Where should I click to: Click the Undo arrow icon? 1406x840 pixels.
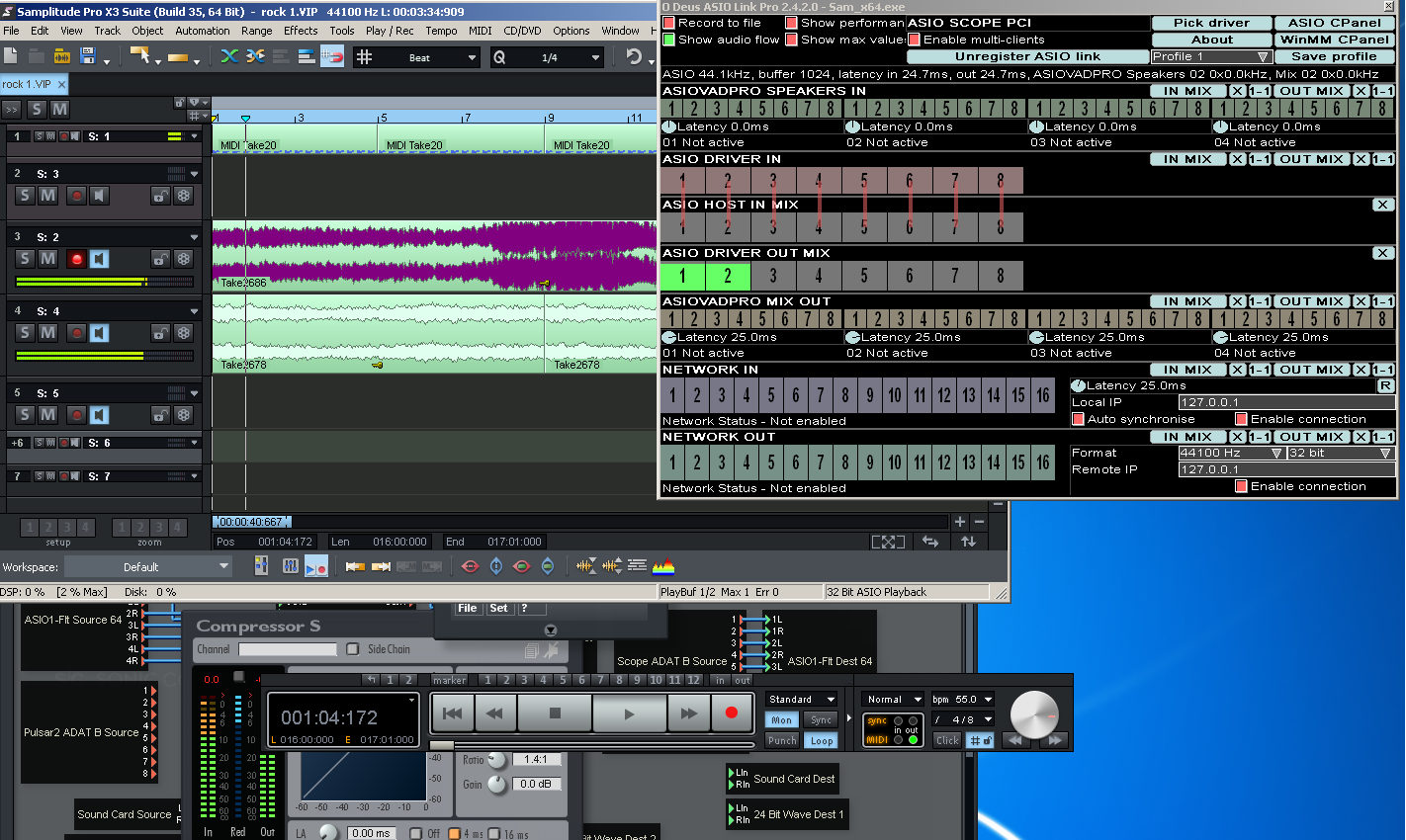[634, 56]
